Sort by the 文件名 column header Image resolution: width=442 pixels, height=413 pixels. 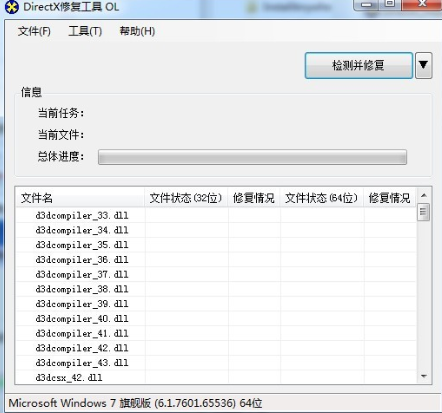(80, 198)
